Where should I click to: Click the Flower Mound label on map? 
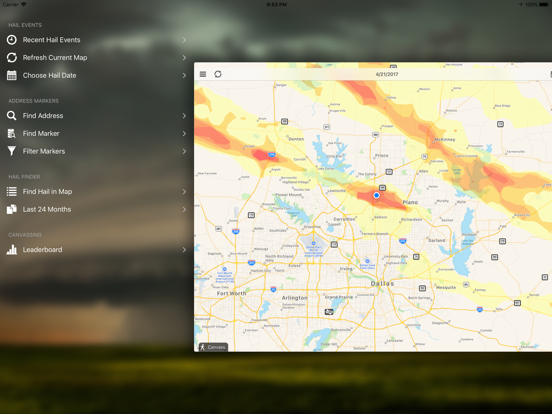coord(288,195)
